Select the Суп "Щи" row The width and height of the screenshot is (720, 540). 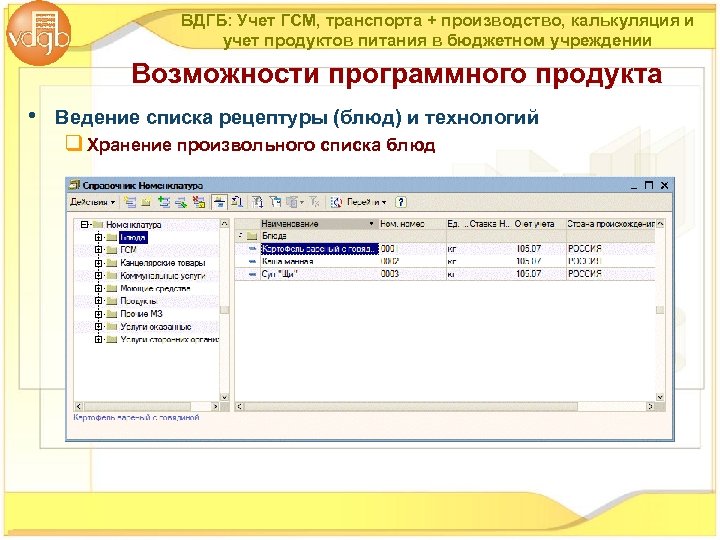coord(445,274)
